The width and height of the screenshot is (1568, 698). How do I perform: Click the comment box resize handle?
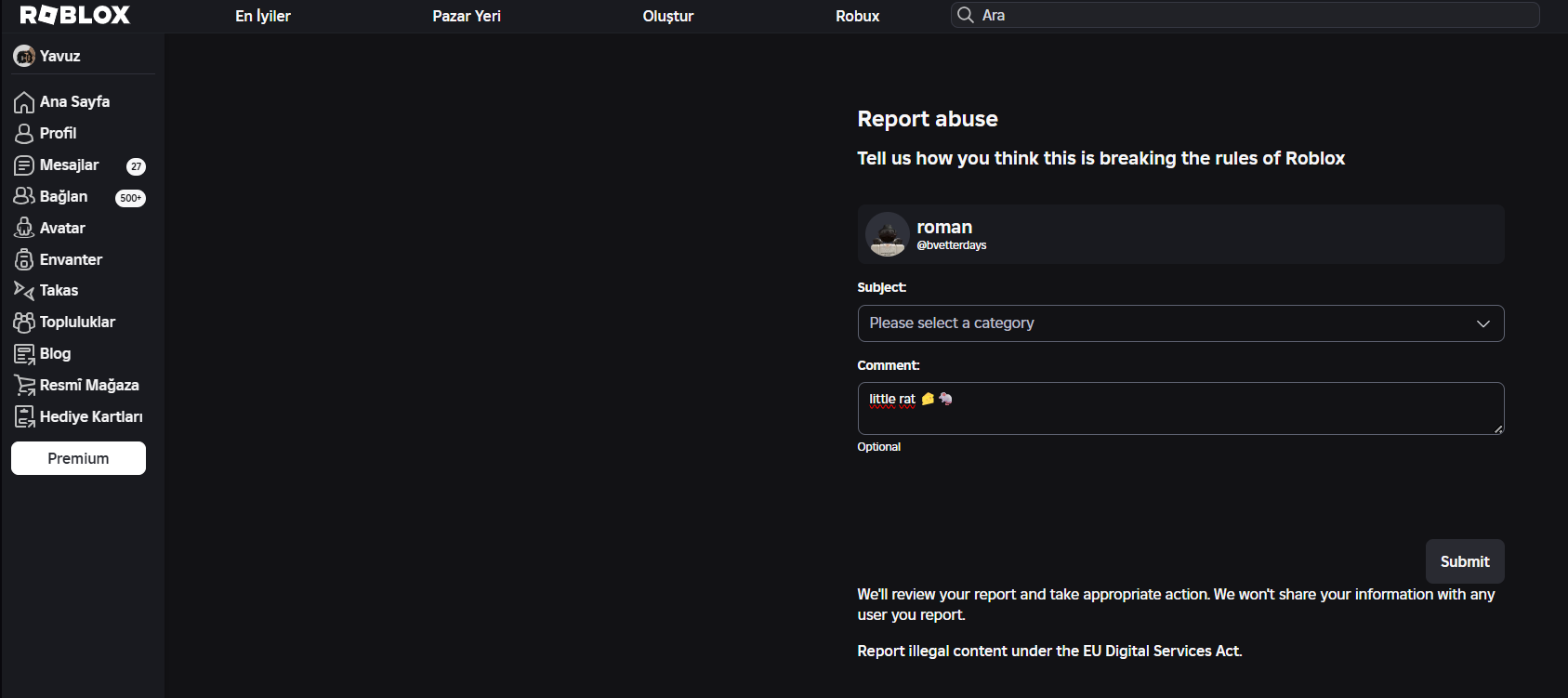[1498, 428]
